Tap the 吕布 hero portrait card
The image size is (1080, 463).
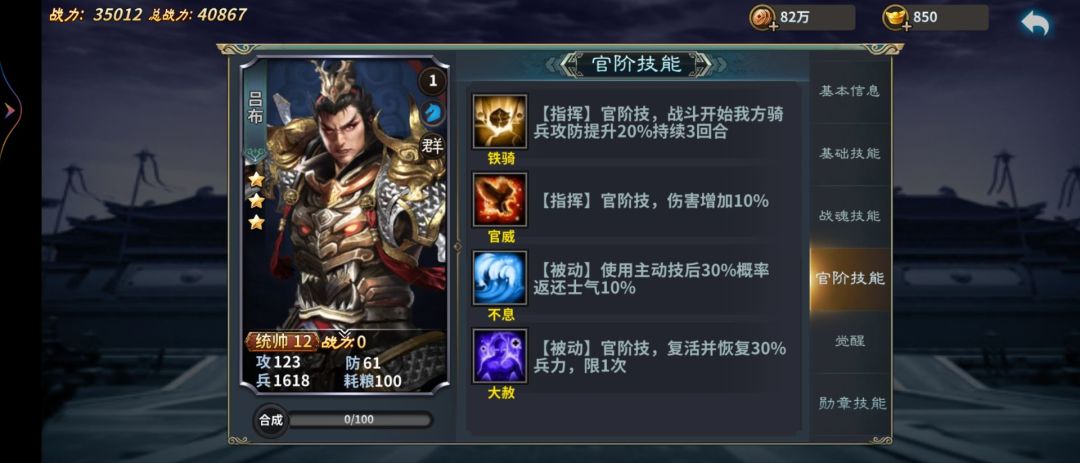[x=344, y=225]
